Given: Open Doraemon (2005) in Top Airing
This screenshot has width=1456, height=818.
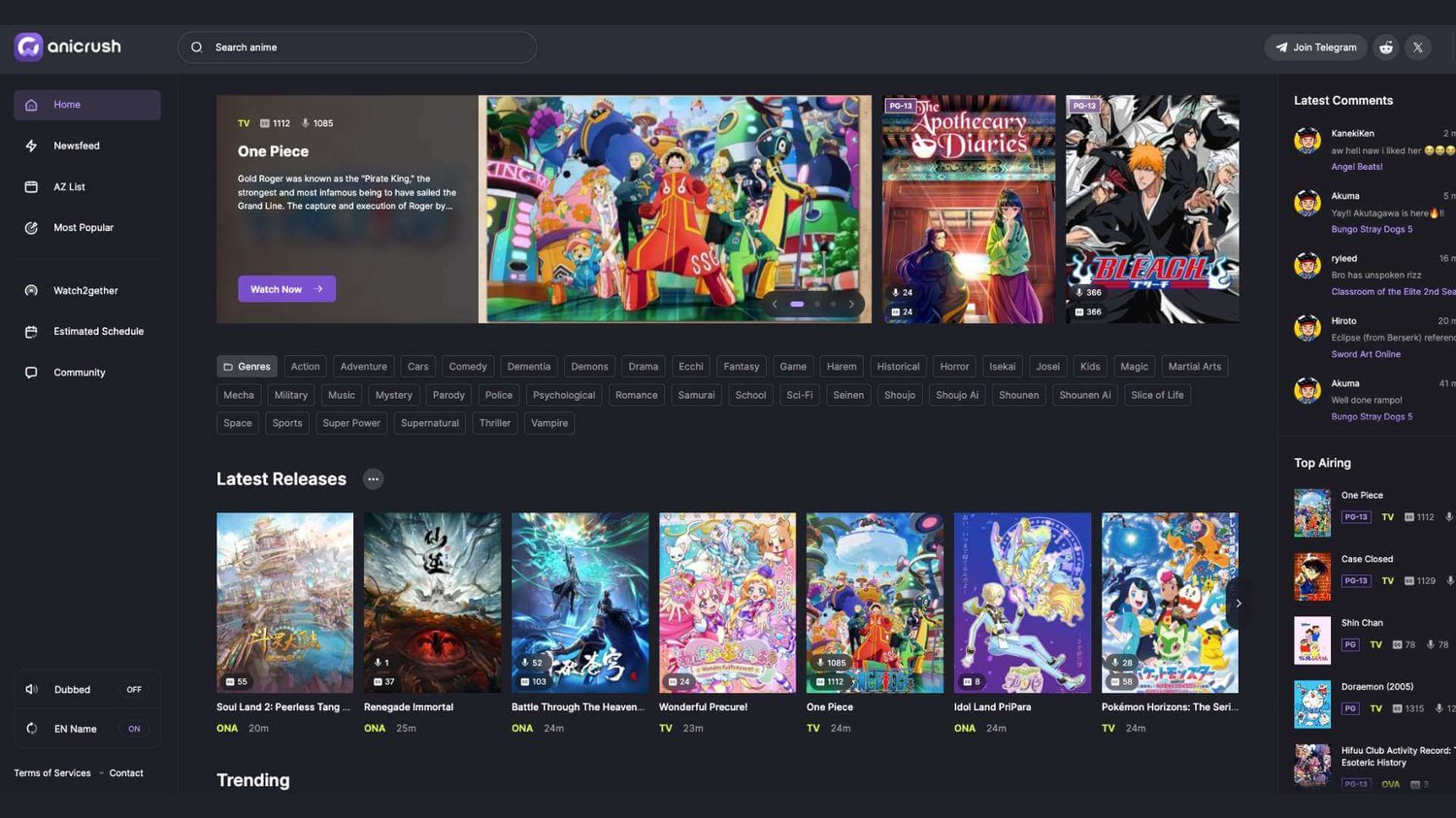Looking at the screenshot, I should click(1377, 686).
